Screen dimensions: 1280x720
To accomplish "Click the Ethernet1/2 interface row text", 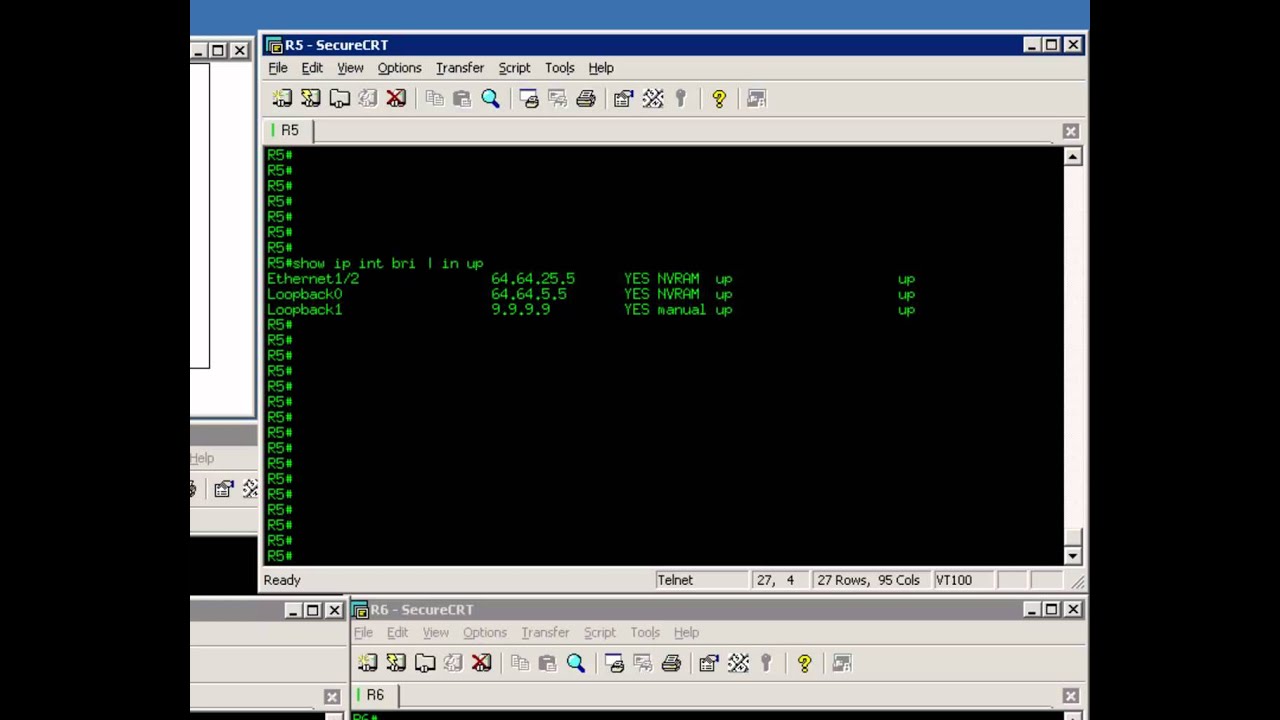I will click(x=591, y=279).
